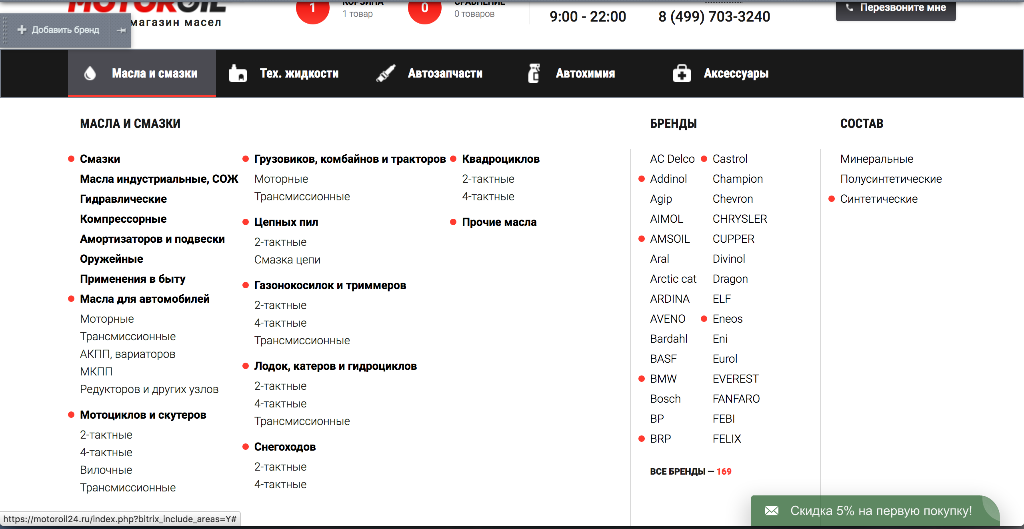Viewport: 1024px width, 529px height.
Task: Click the envelope icon in discount banner
Action: 772,511
